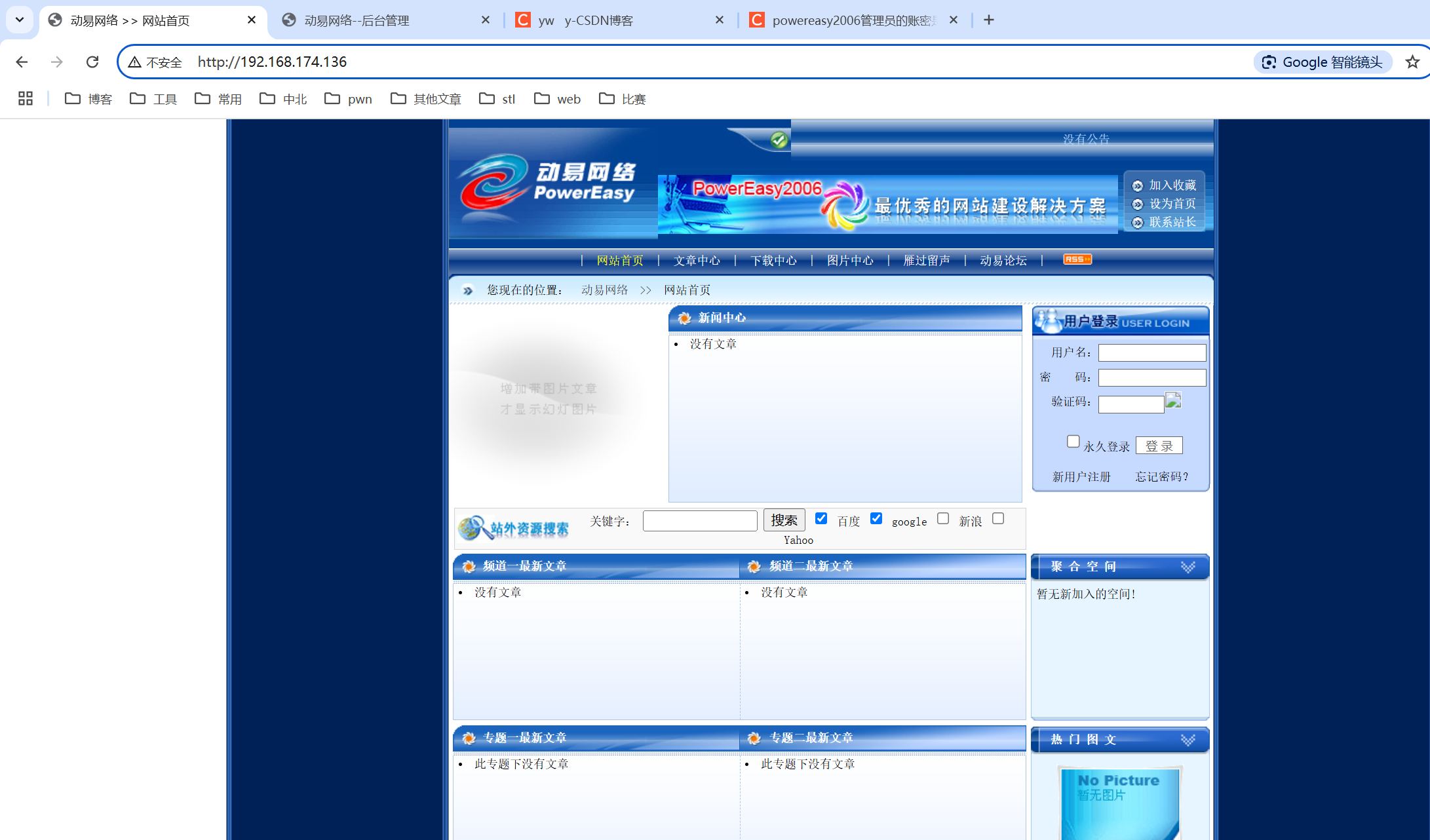Click the 用户登录 people icon

click(x=1049, y=320)
